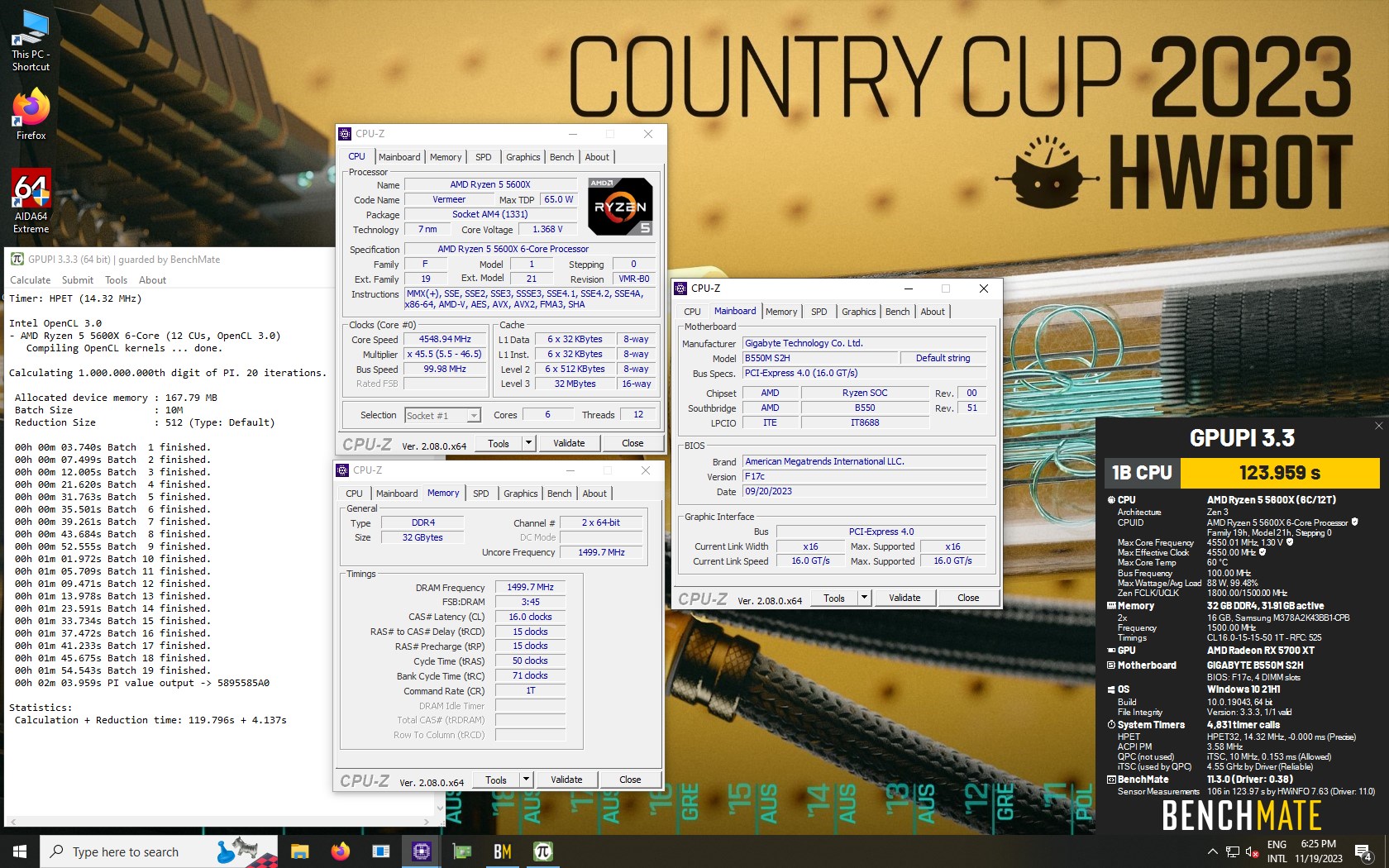Click Close button in CPU-Z Memory window
This screenshot has width=1389, height=868.
630,780
